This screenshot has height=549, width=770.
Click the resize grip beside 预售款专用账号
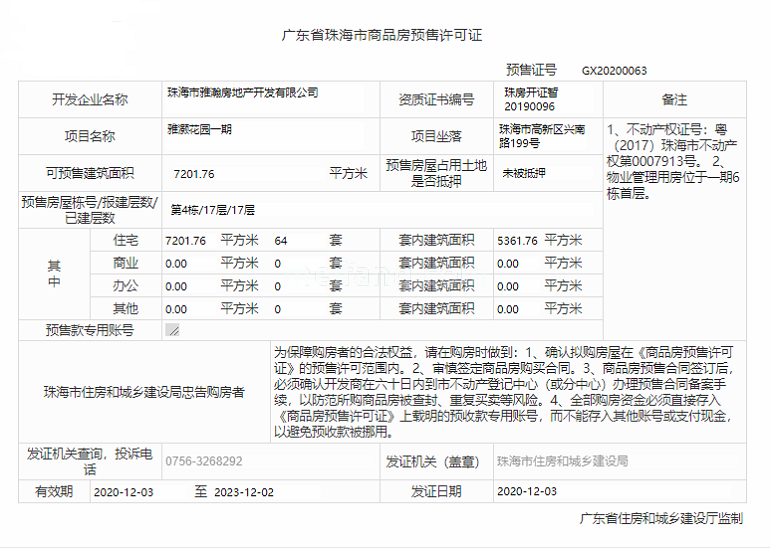173,330
